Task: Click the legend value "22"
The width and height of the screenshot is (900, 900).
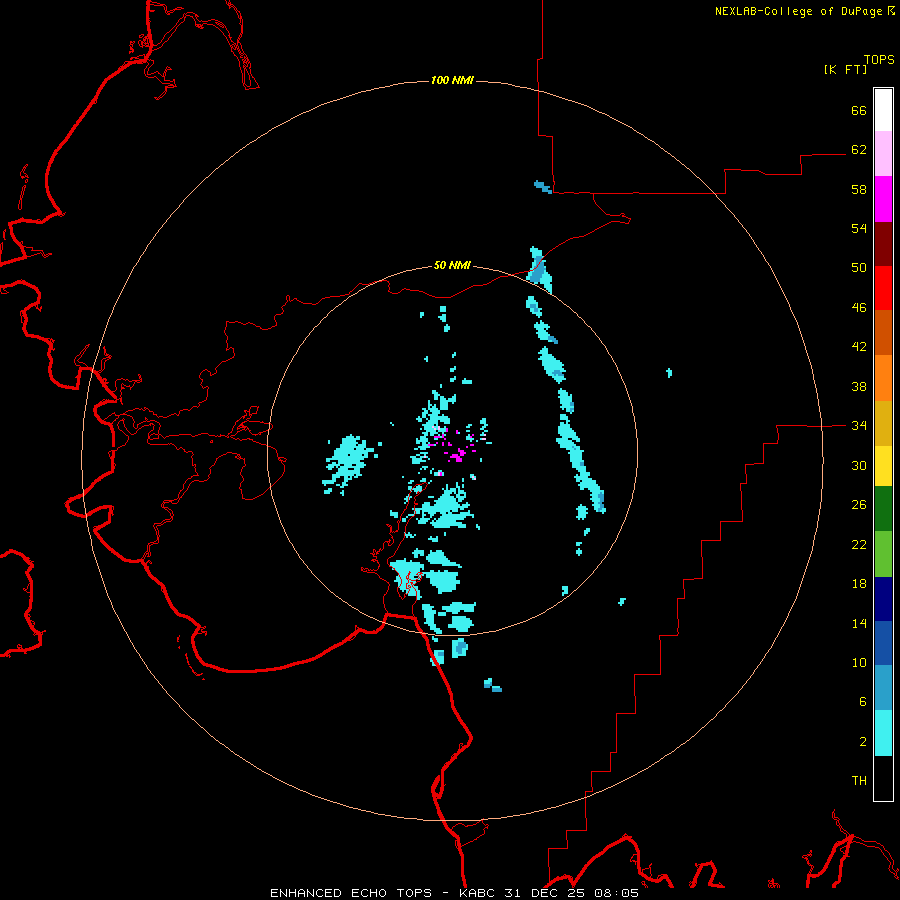Action: tap(859, 544)
